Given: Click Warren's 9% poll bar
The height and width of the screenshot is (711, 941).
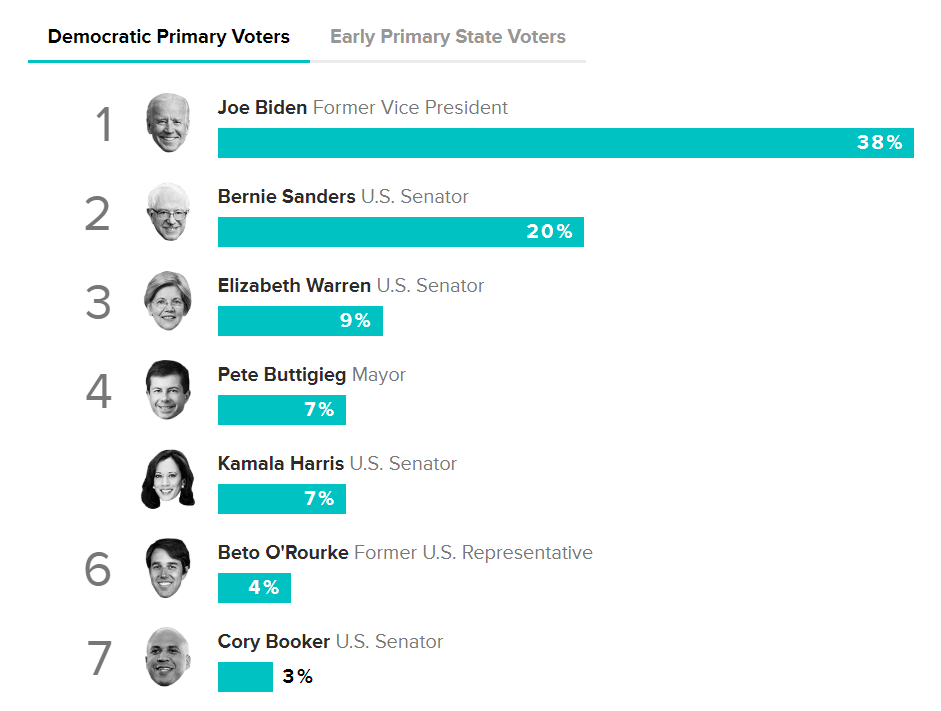Looking at the screenshot, I should pos(300,321).
